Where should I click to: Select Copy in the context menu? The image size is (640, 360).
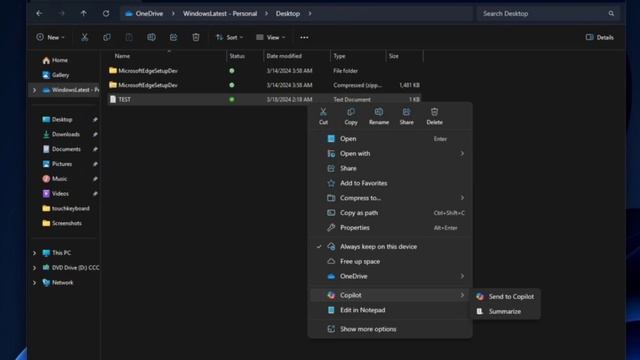point(351,116)
